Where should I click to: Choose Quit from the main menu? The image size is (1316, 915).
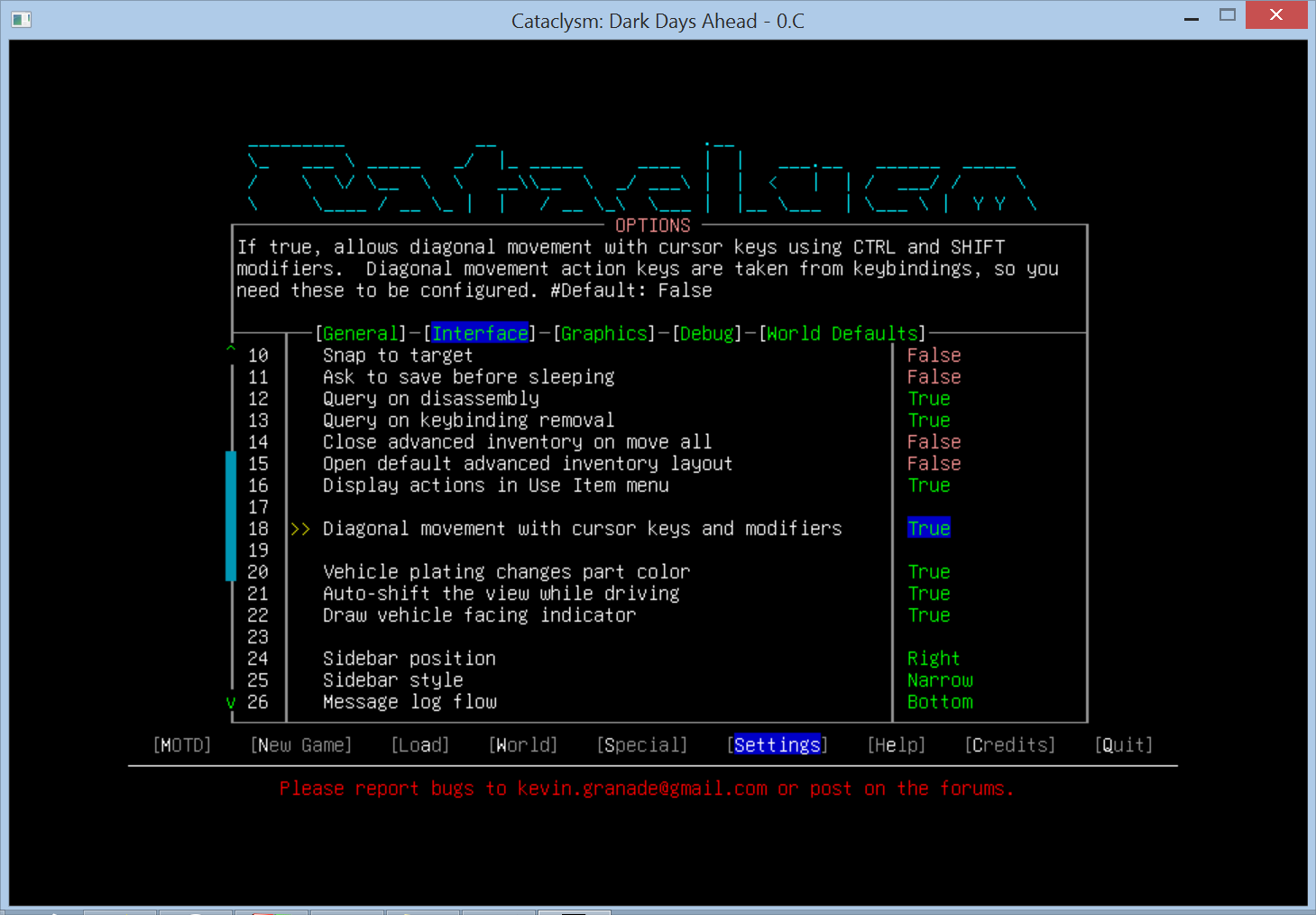[1124, 745]
